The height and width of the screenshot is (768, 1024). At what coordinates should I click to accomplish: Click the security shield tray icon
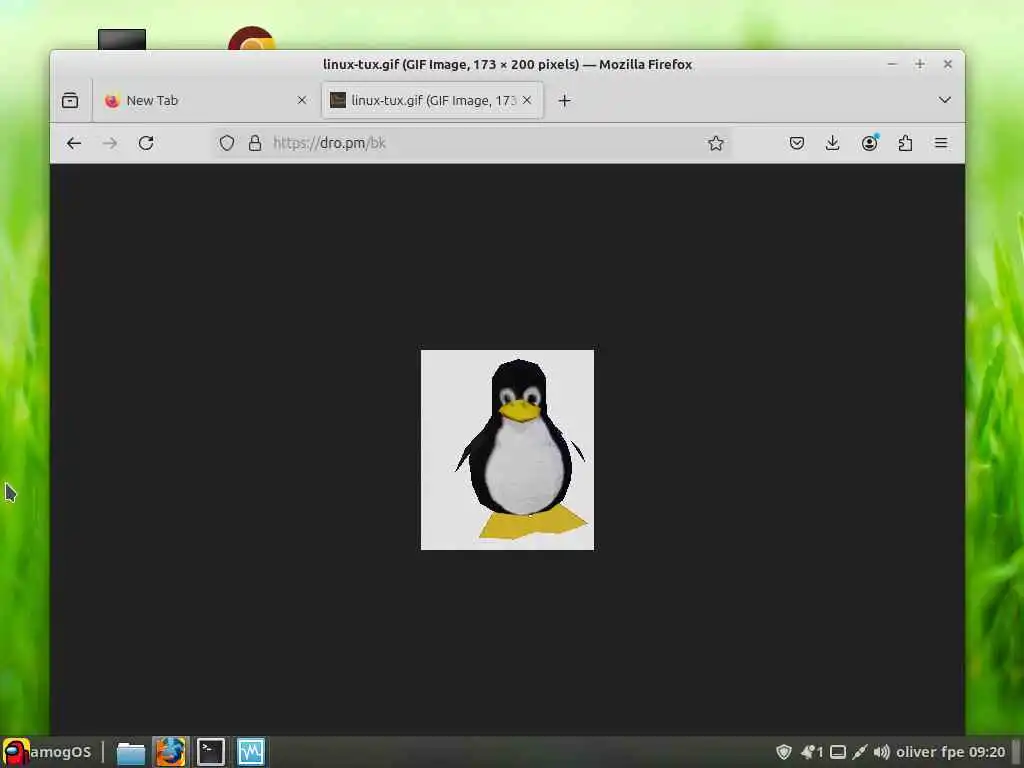click(784, 752)
